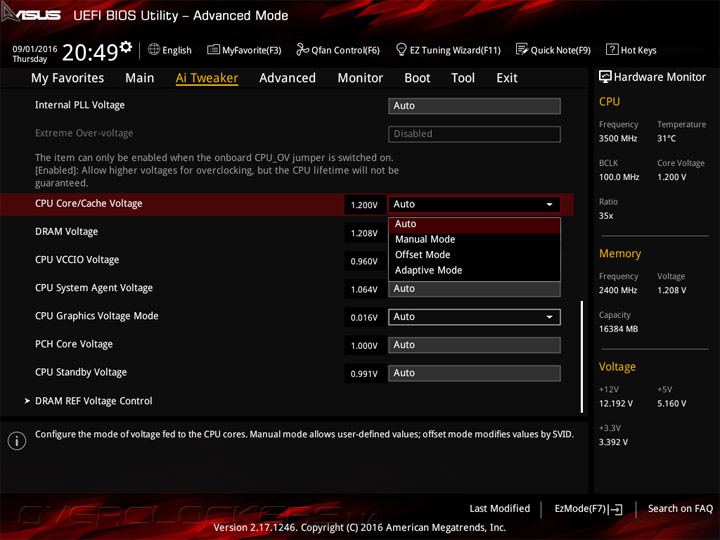Click the 0.960V VCCIO readout

tap(364, 261)
